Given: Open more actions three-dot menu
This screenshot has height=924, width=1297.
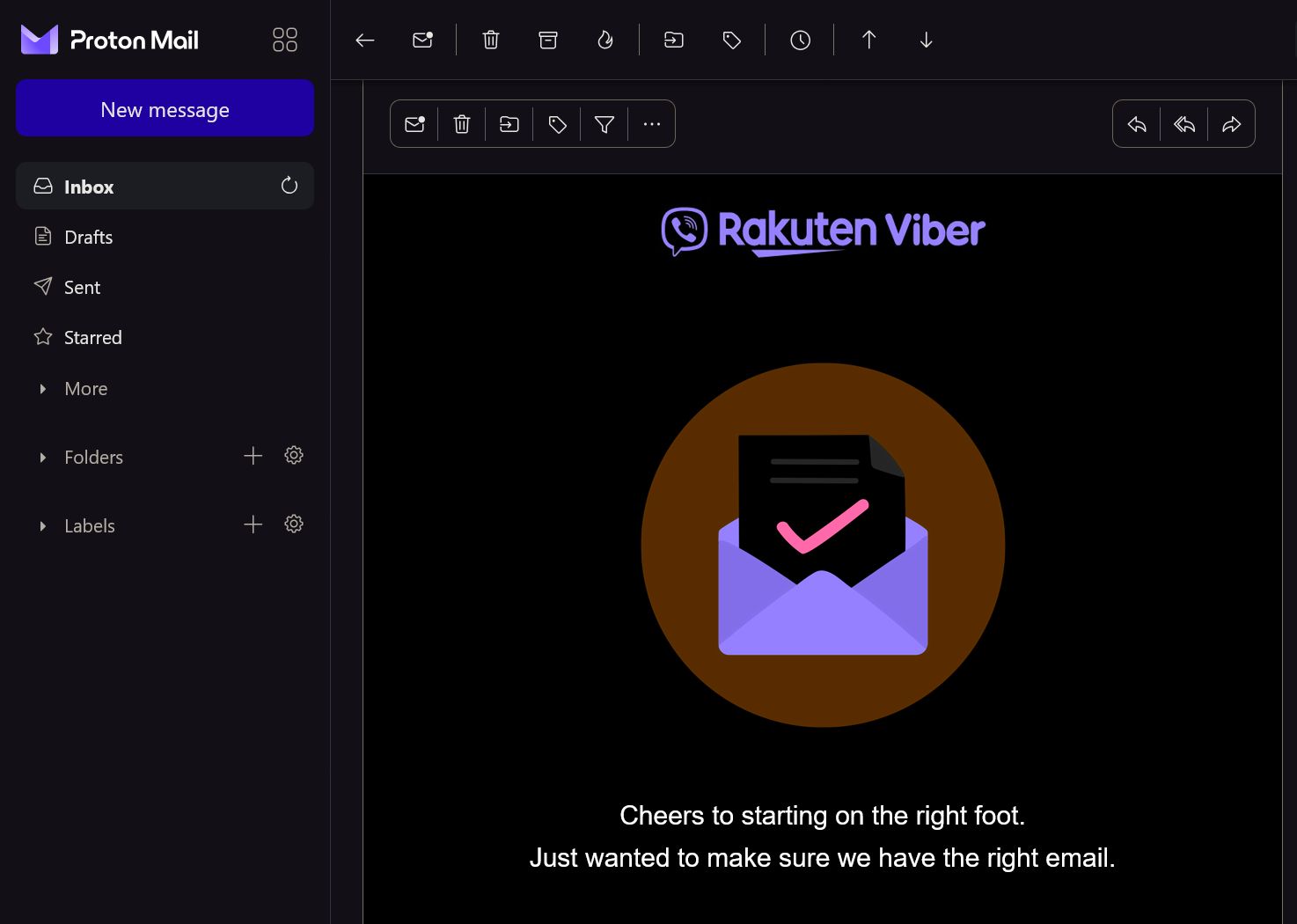Looking at the screenshot, I should pos(652,124).
